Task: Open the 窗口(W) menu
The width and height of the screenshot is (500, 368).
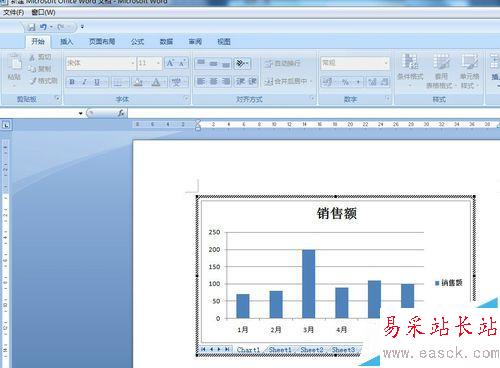Action: (43, 13)
